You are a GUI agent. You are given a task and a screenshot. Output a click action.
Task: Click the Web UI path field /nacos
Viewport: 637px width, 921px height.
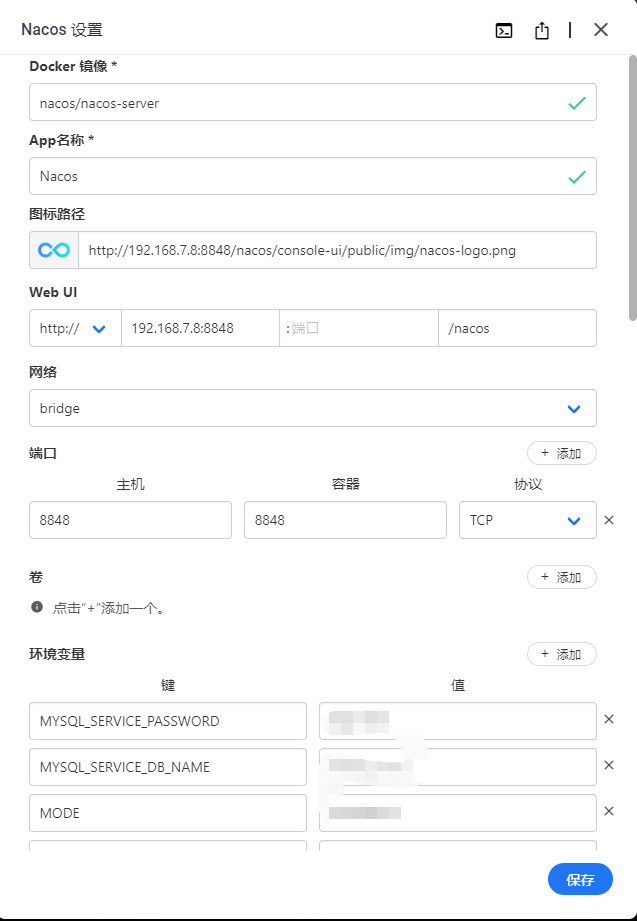pyautogui.click(x=517, y=328)
